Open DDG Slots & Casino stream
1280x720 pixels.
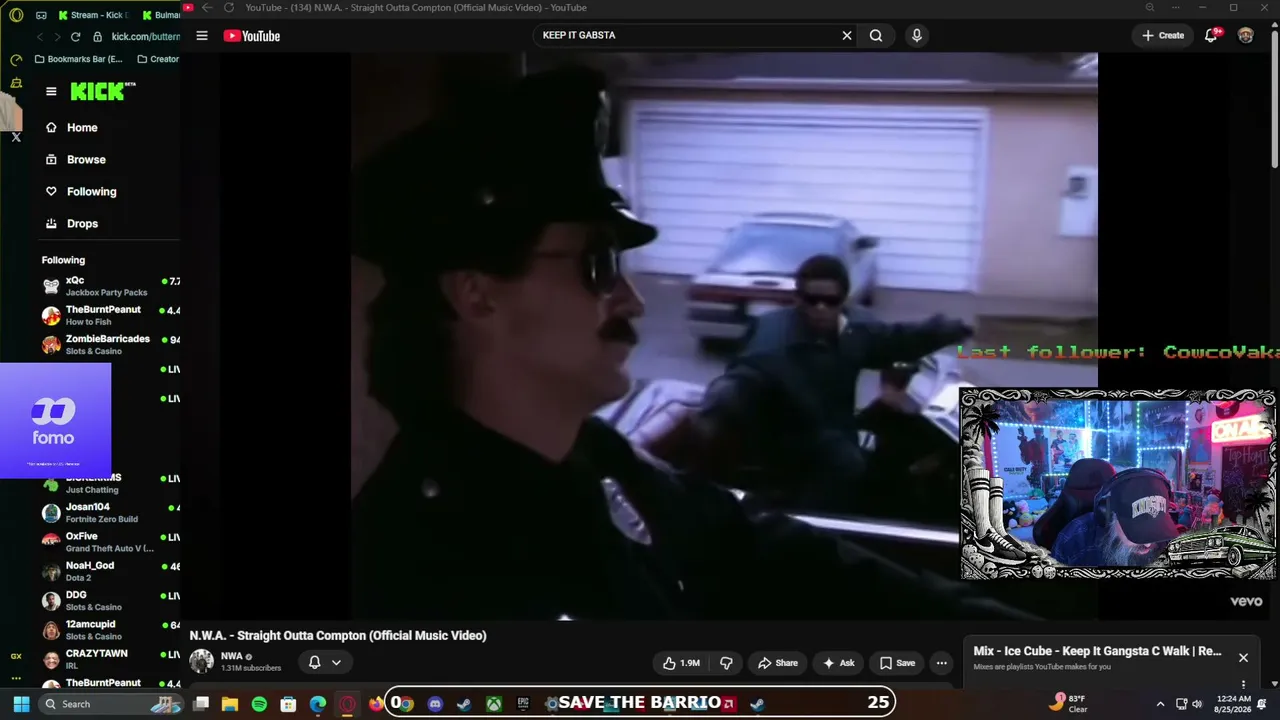click(110, 600)
